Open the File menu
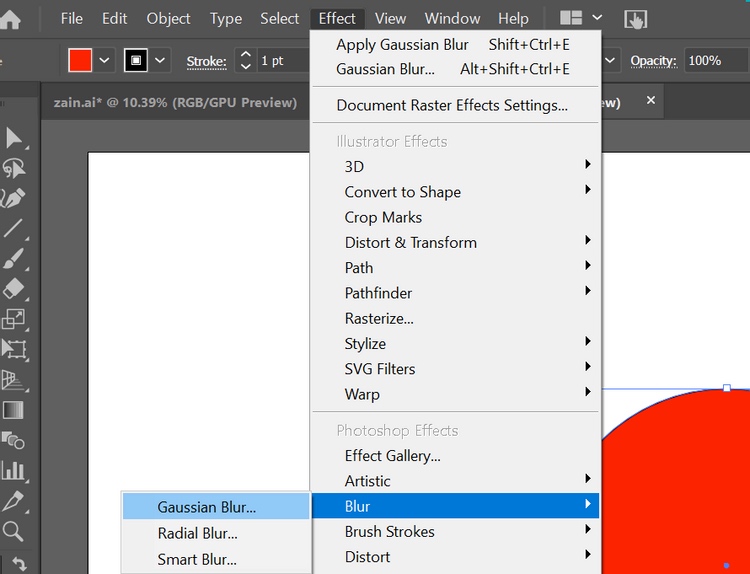 72,19
